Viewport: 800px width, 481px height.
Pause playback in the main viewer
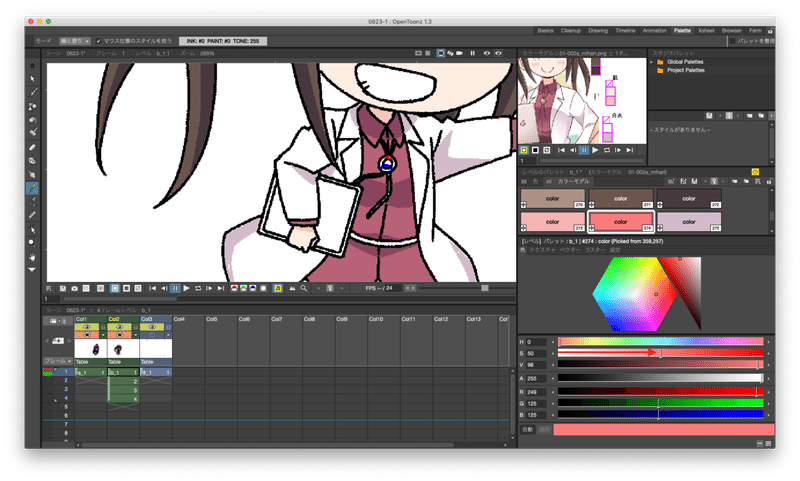(x=175, y=289)
